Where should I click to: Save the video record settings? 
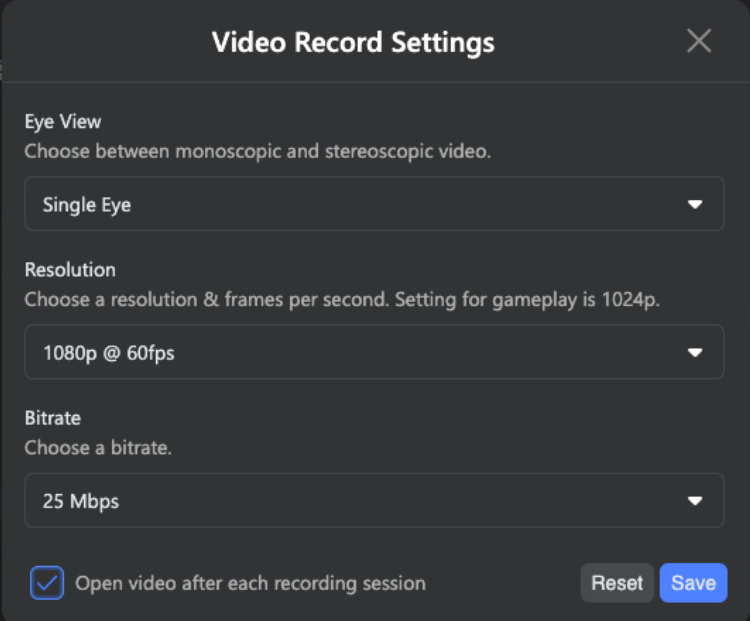pyautogui.click(x=693, y=583)
